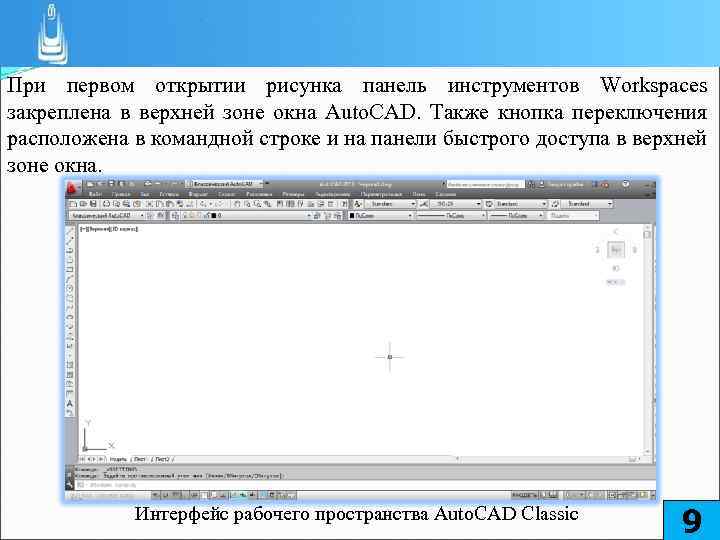The width and height of the screenshot is (720, 540).
Task: Click the Plot printer icon in Standard toolbar
Action: [x=106, y=204]
